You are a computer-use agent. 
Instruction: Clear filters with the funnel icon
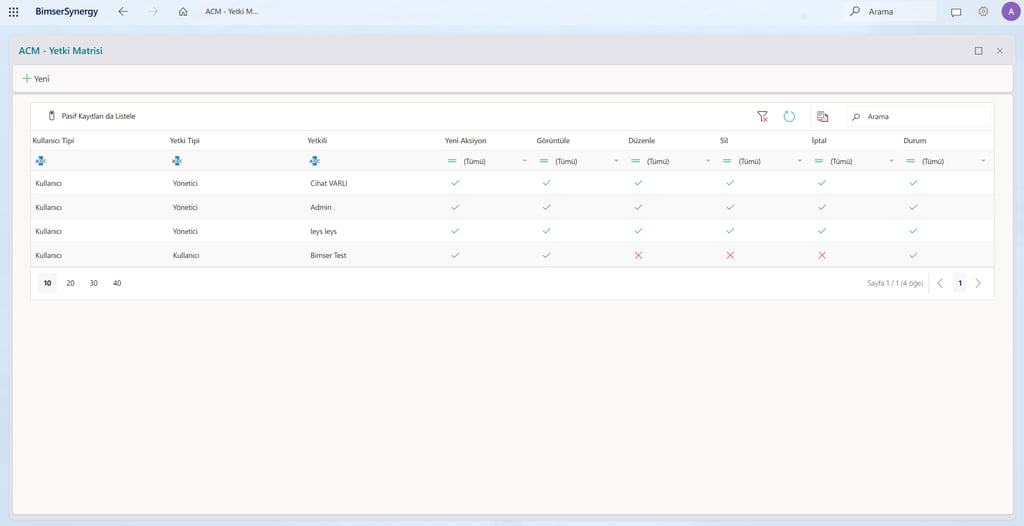762,116
